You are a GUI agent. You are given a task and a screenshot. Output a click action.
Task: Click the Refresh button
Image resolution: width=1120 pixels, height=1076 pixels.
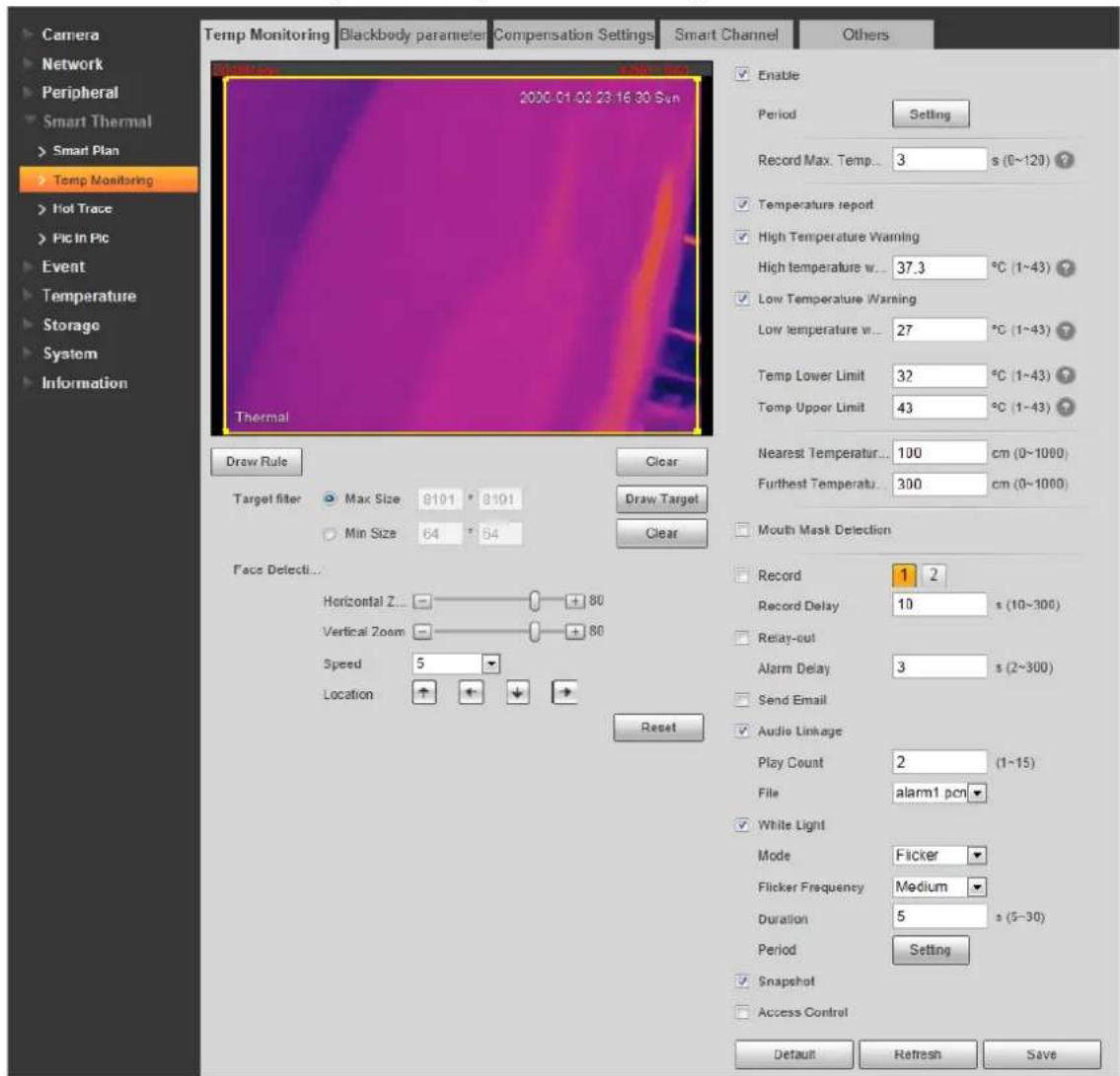(x=918, y=1054)
